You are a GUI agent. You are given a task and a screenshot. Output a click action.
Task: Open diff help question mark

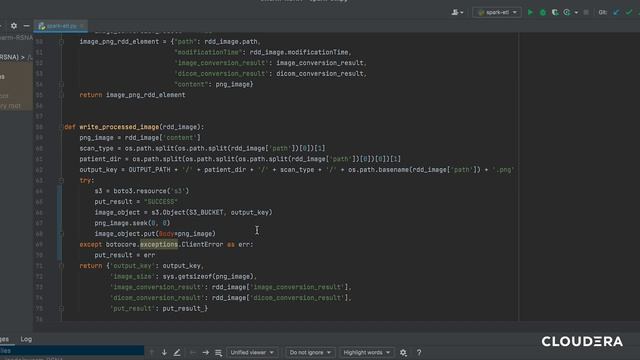point(419,352)
